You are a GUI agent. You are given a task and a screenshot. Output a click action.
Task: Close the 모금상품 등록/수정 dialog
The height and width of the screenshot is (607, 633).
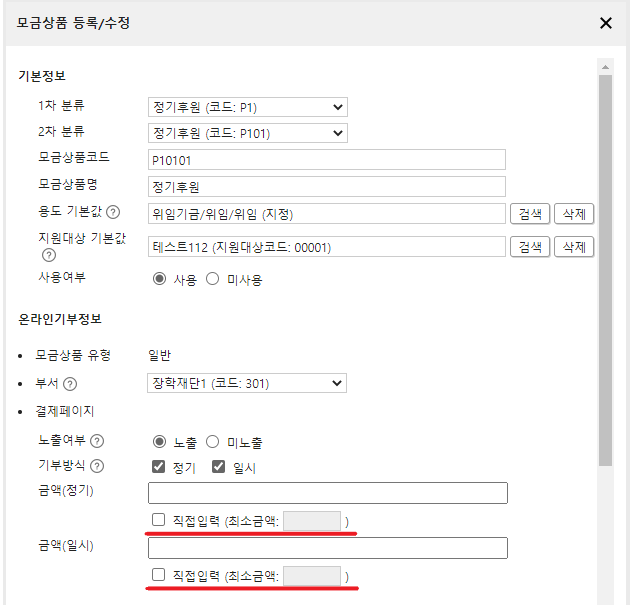(605, 23)
